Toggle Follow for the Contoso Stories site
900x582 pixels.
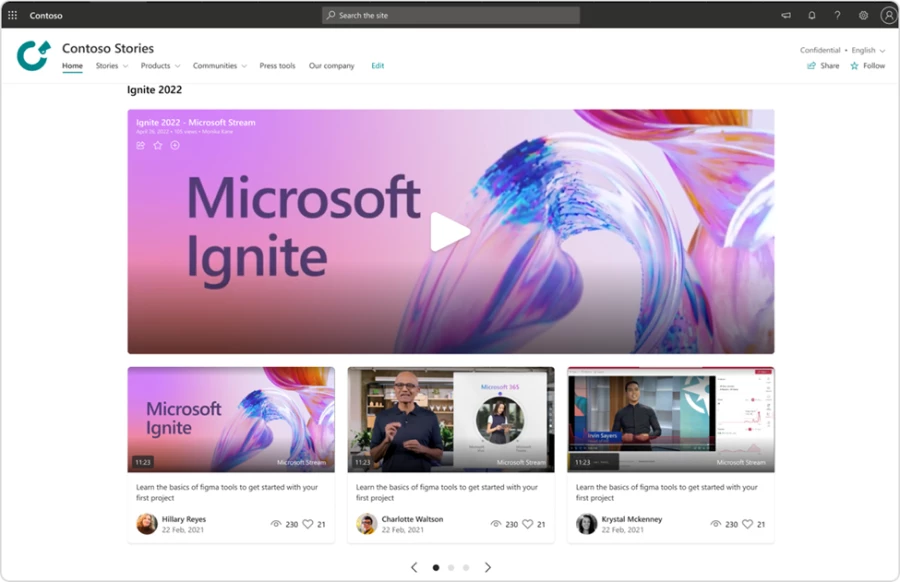(868, 65)
